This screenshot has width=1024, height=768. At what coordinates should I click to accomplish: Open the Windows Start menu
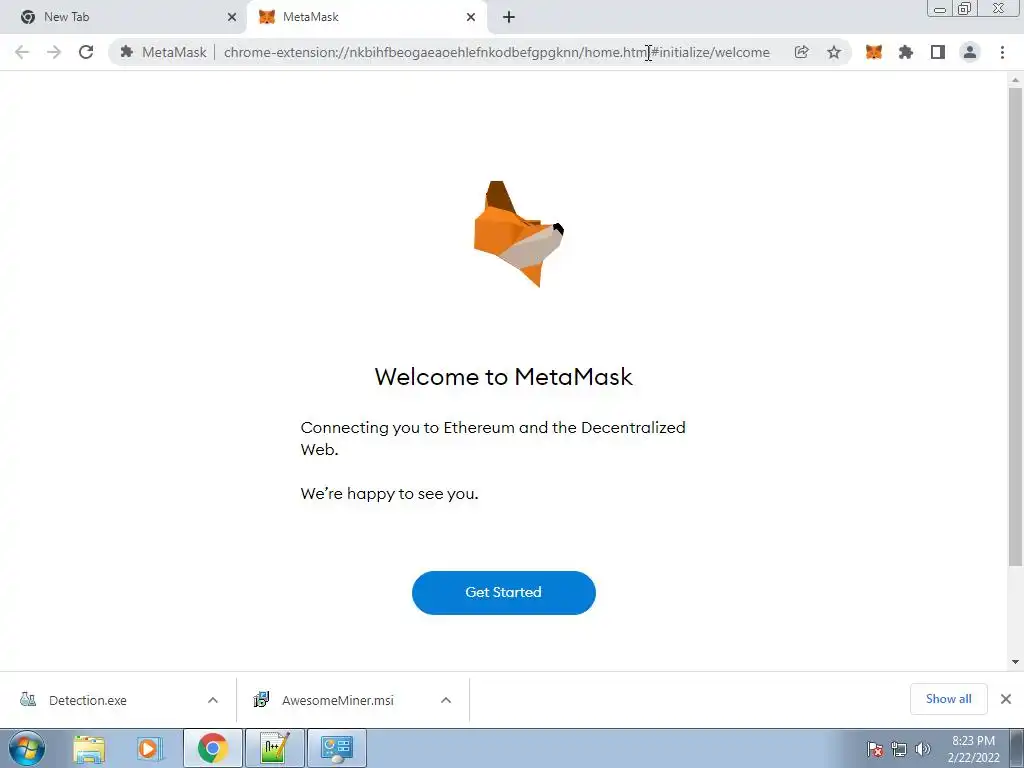(27, 748)
